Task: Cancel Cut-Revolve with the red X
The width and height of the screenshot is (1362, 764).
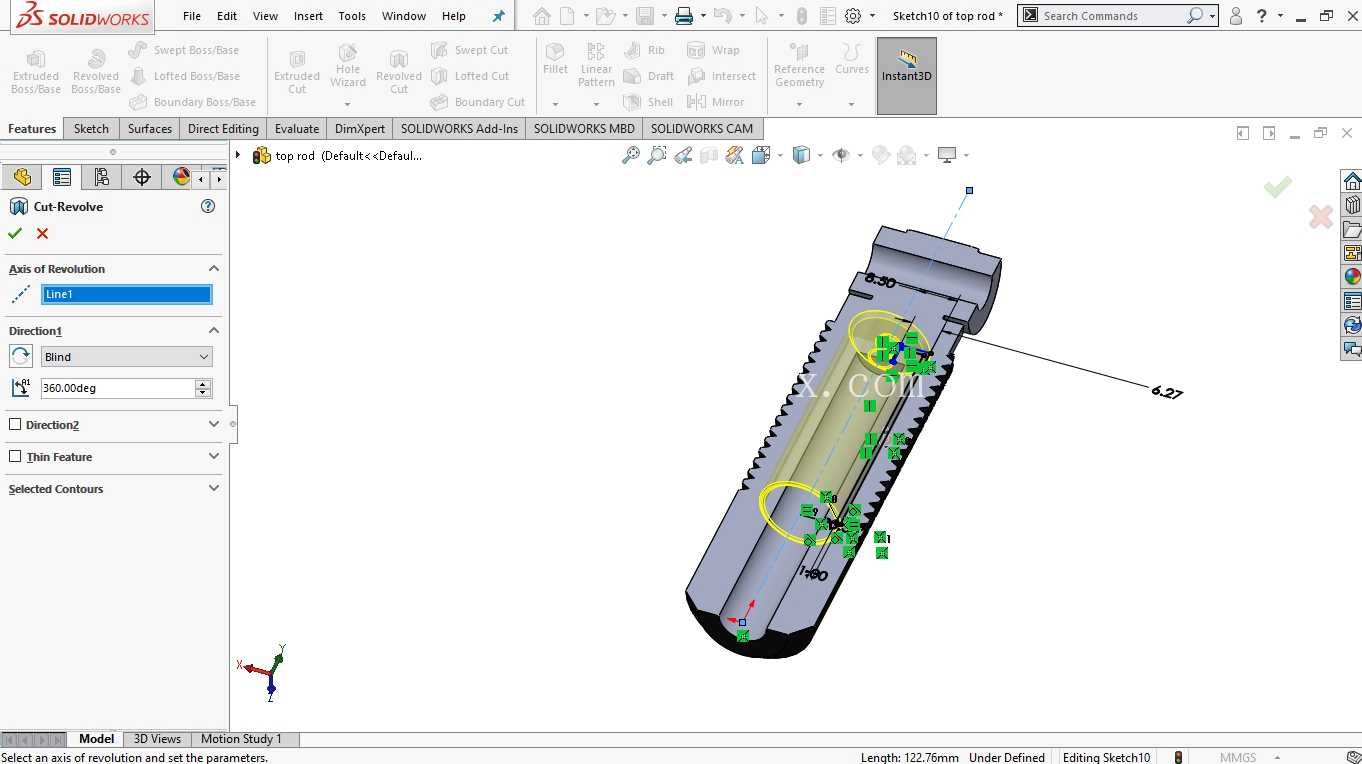Action: 42,233
